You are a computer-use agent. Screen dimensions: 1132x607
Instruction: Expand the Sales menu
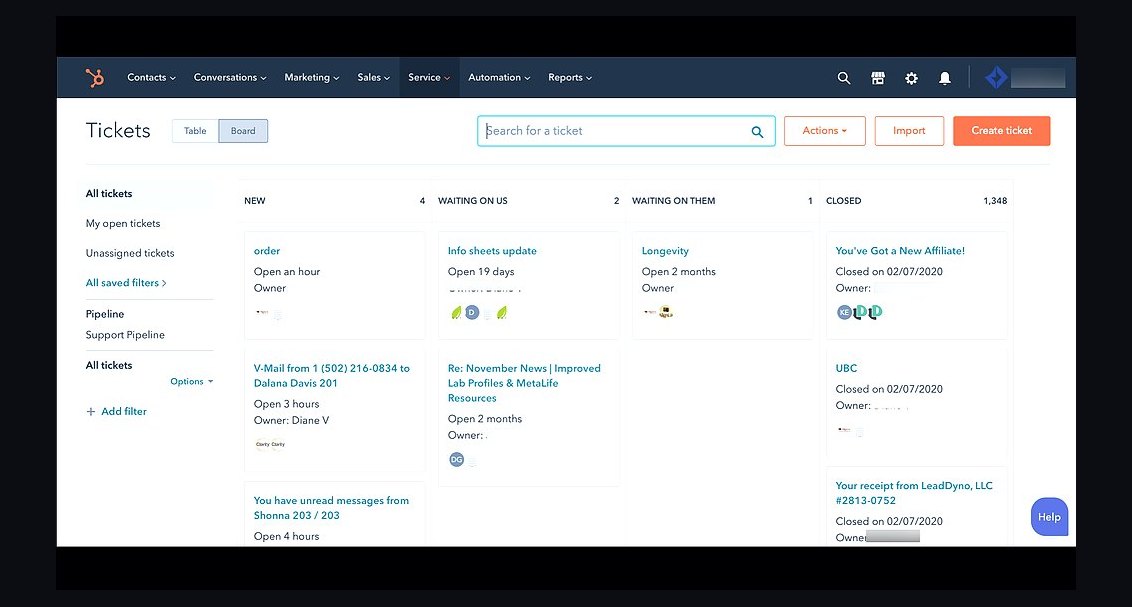tap(373, 77)
